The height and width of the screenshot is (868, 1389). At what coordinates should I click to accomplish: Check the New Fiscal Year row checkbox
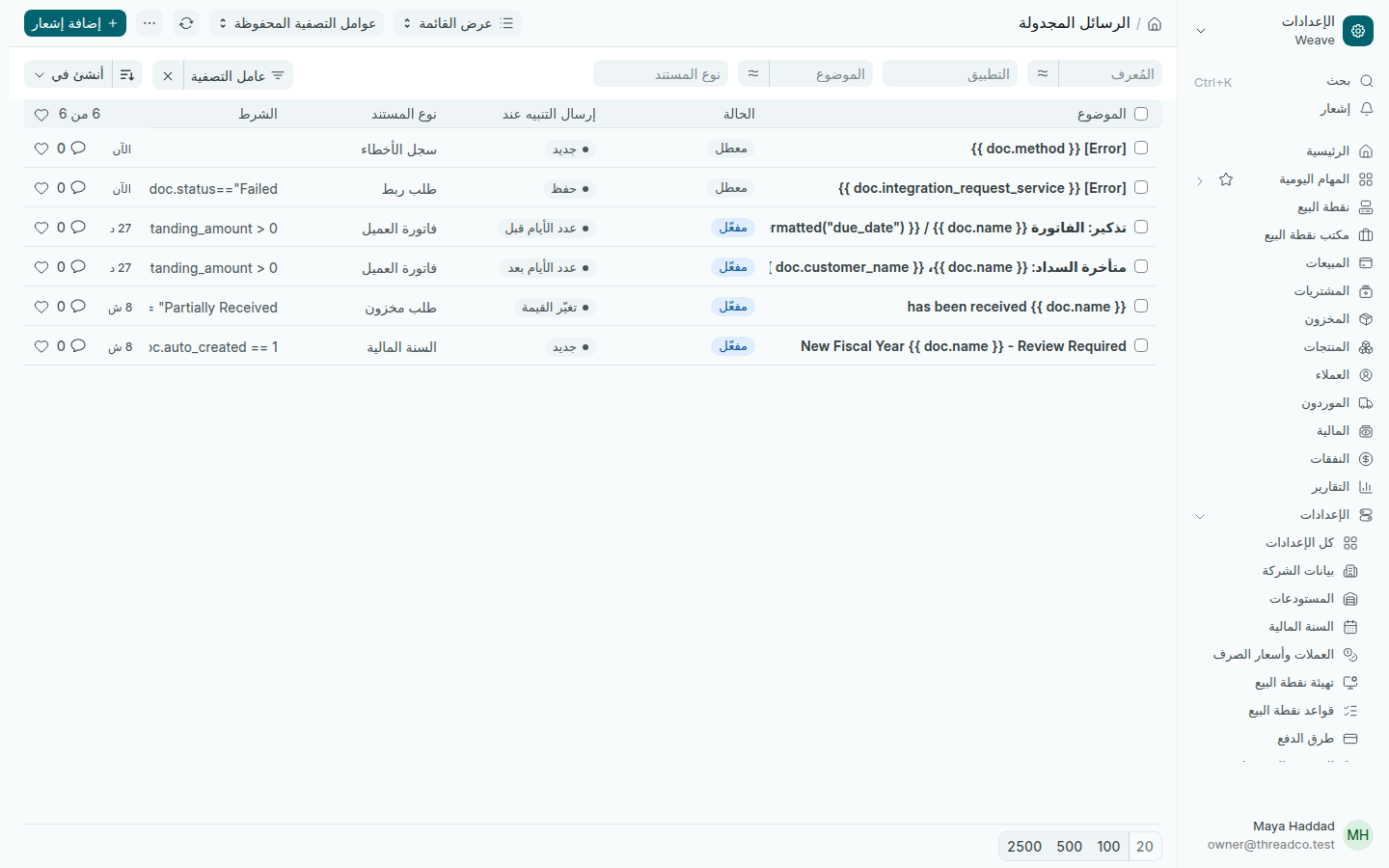pyautogui.click(x=1141, y=345)
